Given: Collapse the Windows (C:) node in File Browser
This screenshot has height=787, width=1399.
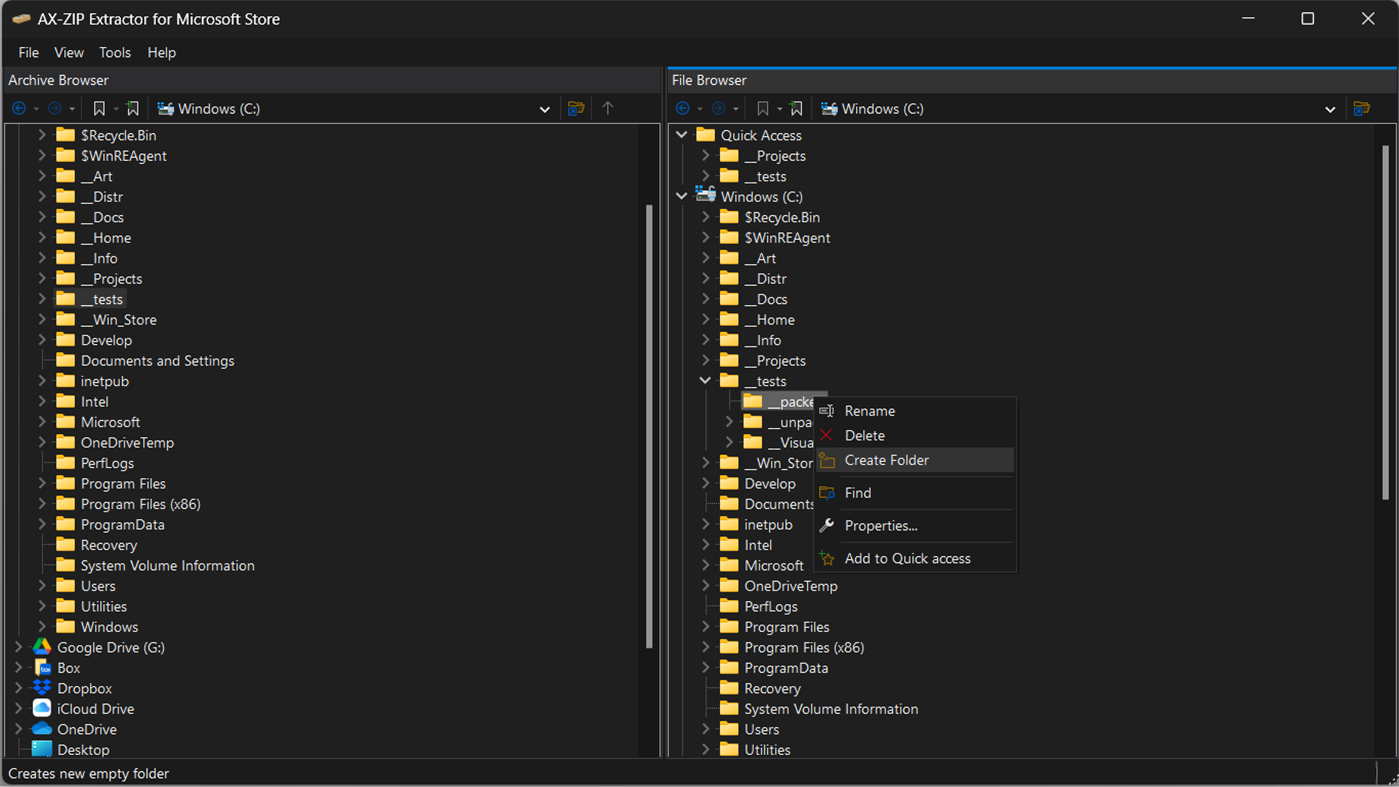Looking at the screenshot, I should tap(682, 196).
